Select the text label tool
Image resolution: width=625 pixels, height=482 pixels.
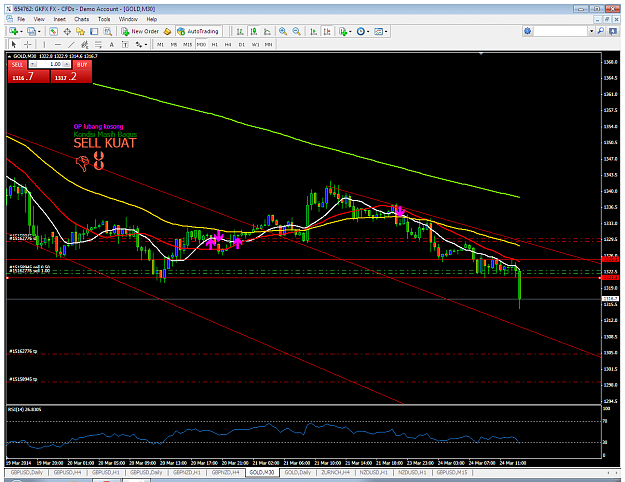[x=125, y=44]
